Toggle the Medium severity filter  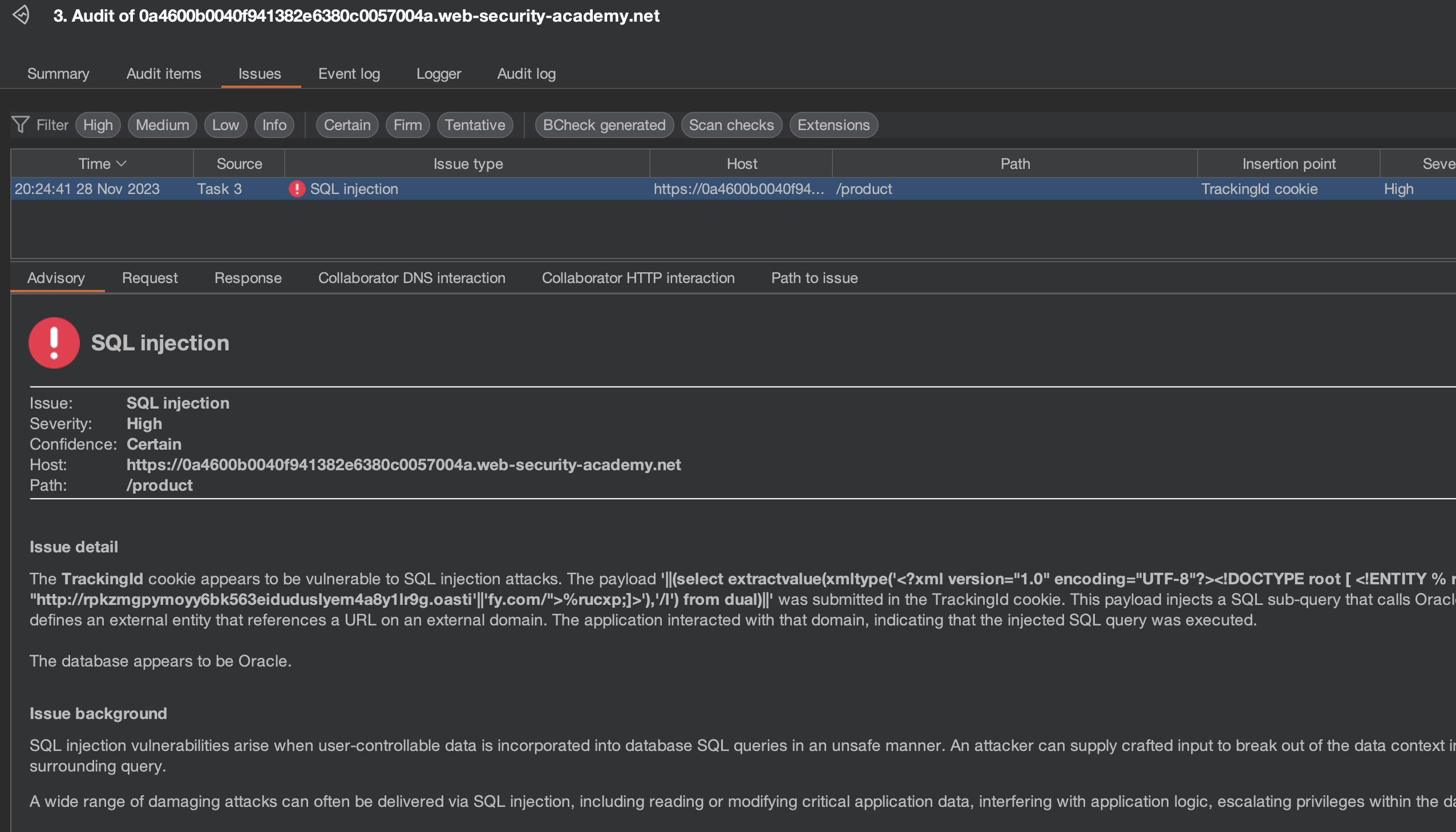click(x=162, y=124)
